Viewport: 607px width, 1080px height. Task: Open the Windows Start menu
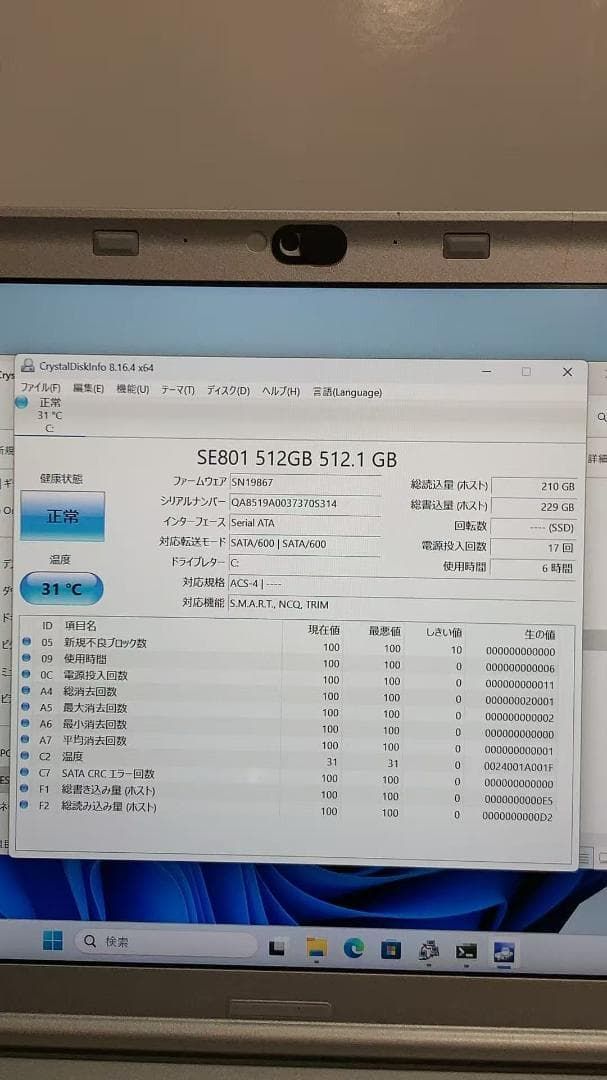(53, 940)
